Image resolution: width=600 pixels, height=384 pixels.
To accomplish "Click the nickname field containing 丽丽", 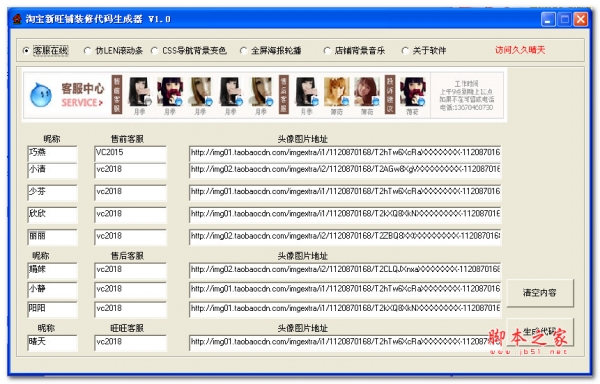I will (52, 237).
